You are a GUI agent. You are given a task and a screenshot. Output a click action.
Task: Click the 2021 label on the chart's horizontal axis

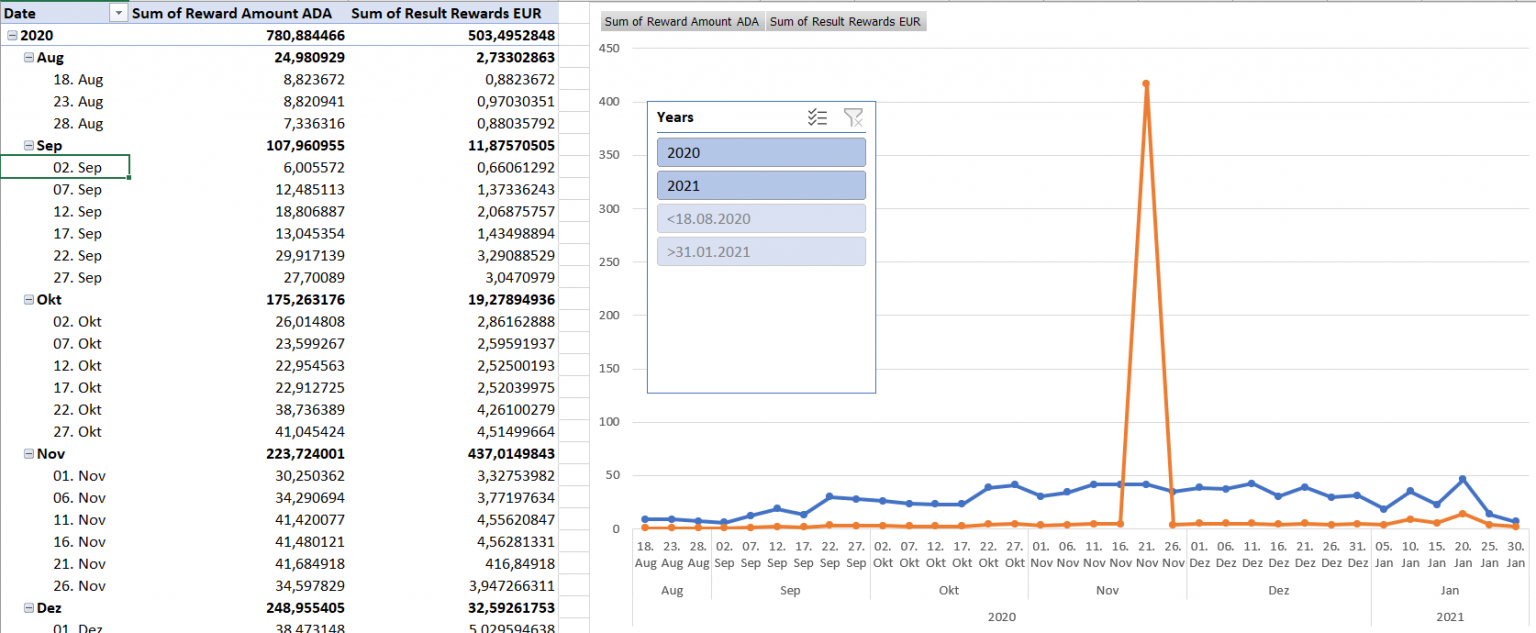(x=1449, y=617)
